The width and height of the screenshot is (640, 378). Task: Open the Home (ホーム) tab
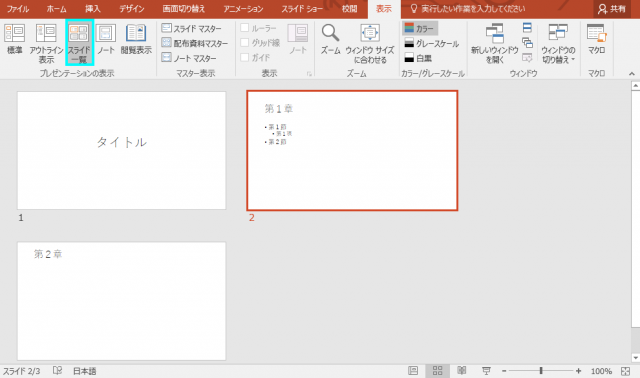[x=56, y=9]
